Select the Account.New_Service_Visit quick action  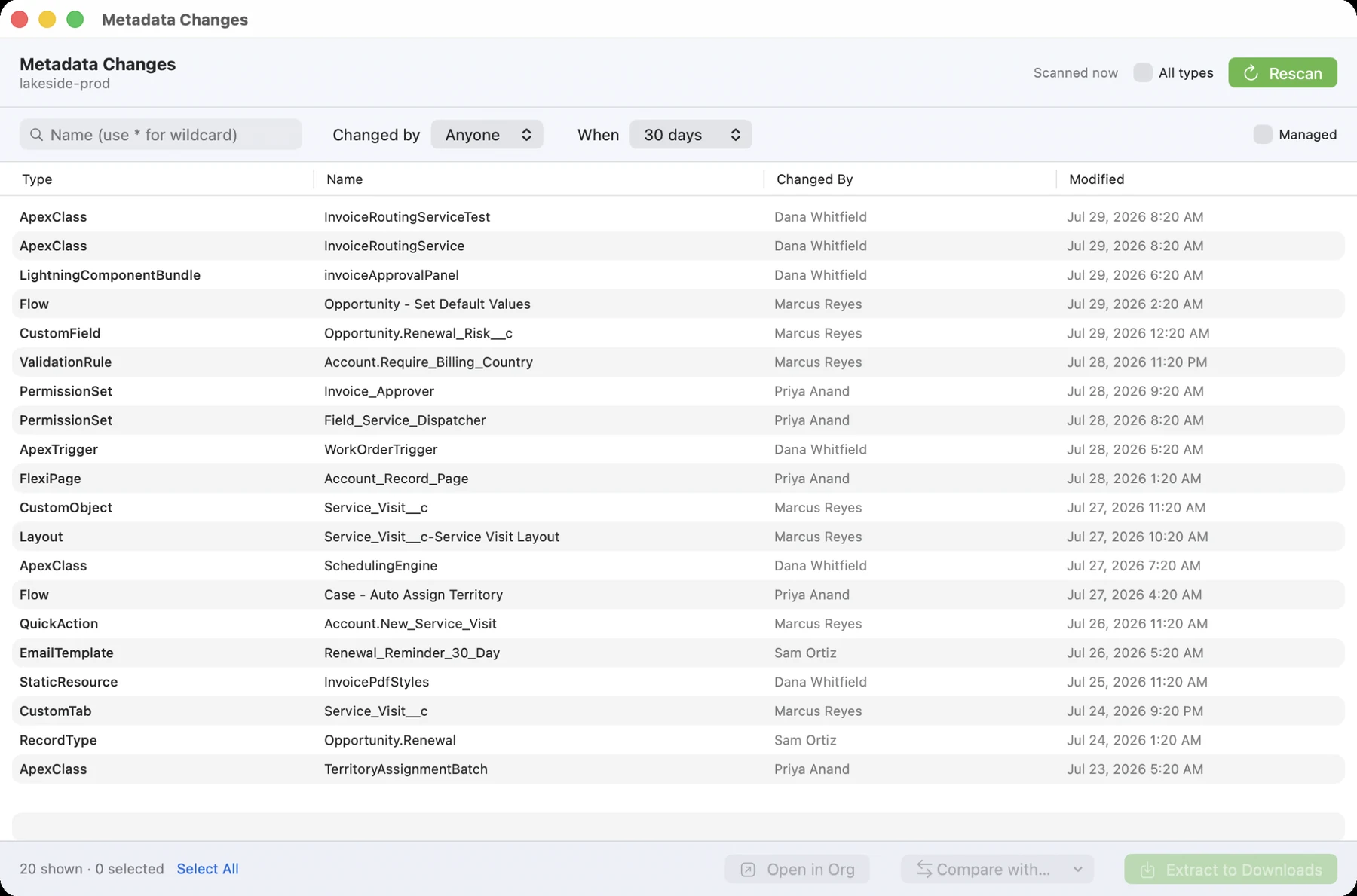[x=678, y=624]
